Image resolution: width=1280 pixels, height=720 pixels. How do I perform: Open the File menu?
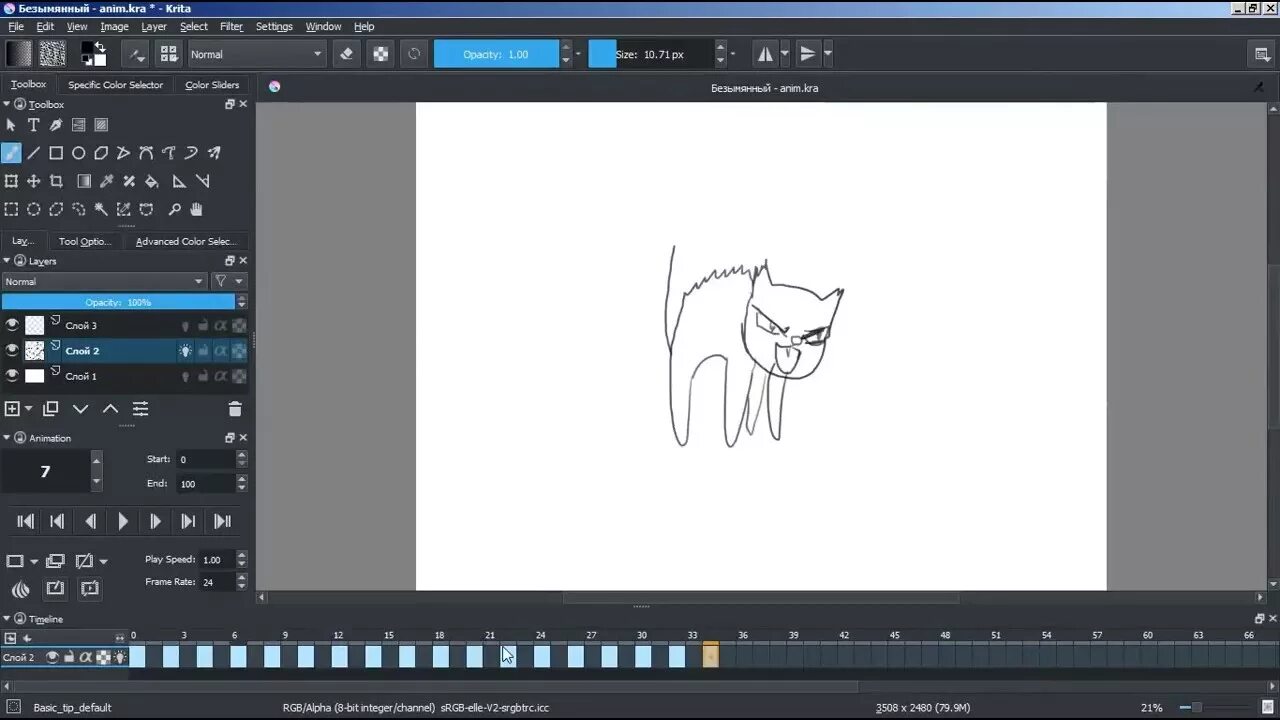16,27
